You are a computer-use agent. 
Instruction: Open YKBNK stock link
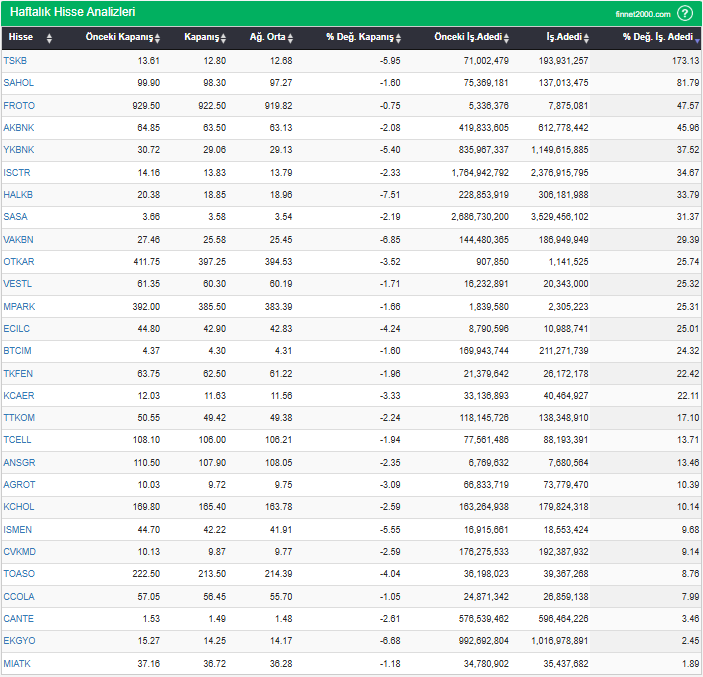pos(18,149)
